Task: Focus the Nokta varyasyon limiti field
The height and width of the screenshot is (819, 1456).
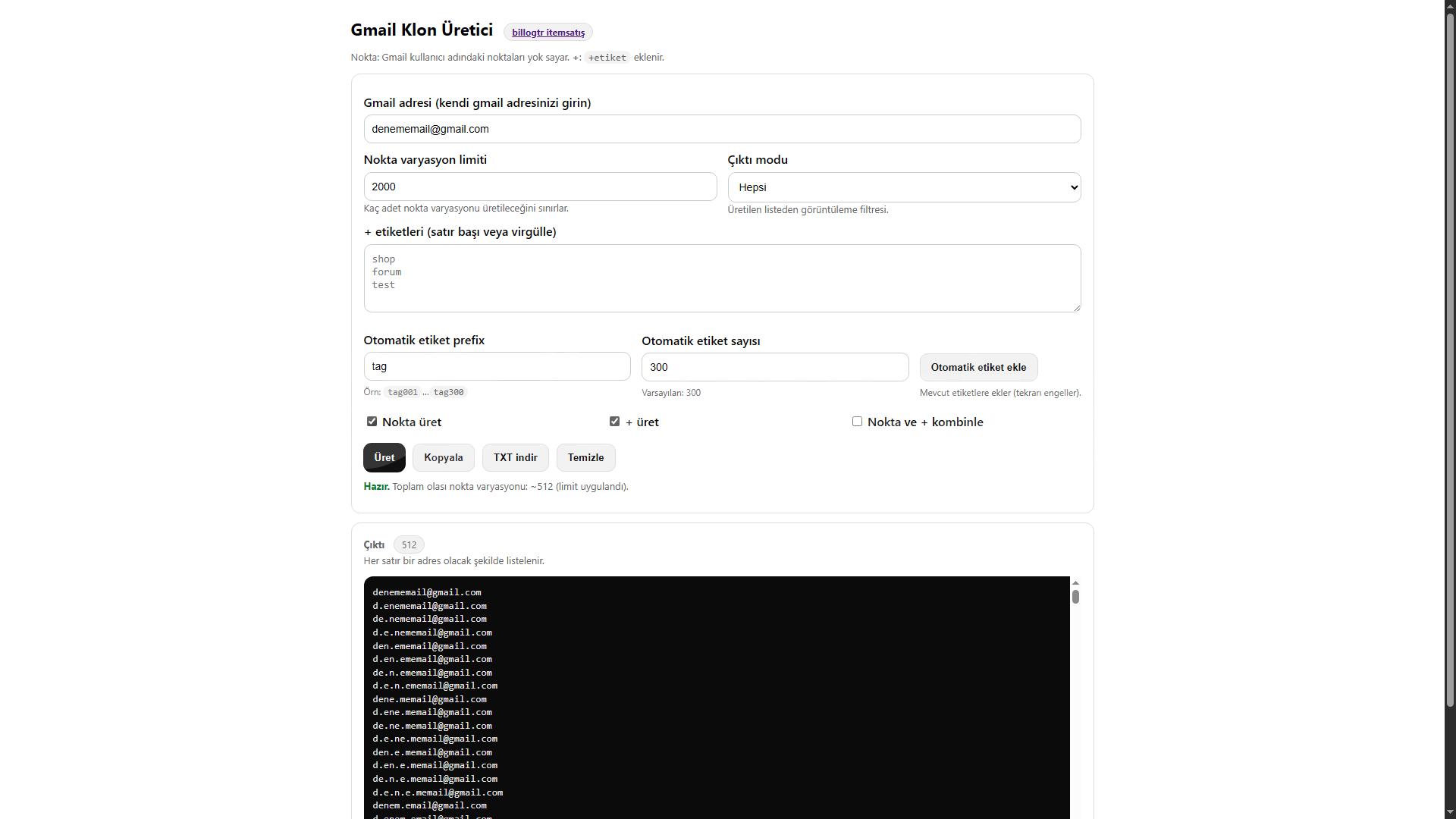Action: tap(540, 187)
